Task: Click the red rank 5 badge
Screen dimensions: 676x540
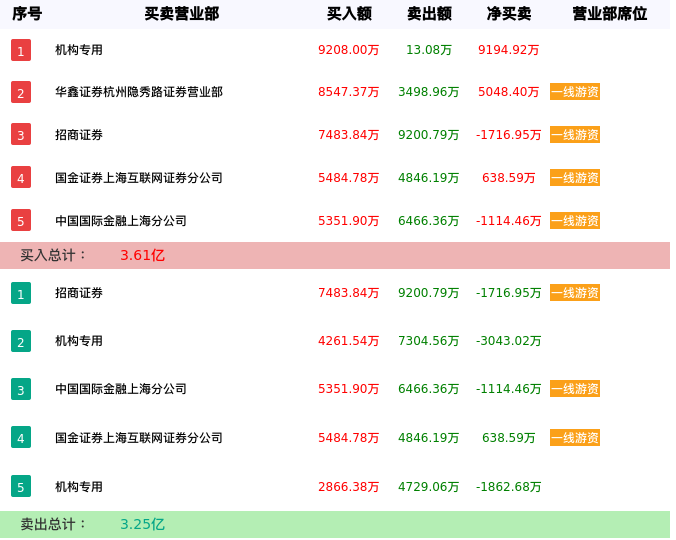Action: coord(21,220)
